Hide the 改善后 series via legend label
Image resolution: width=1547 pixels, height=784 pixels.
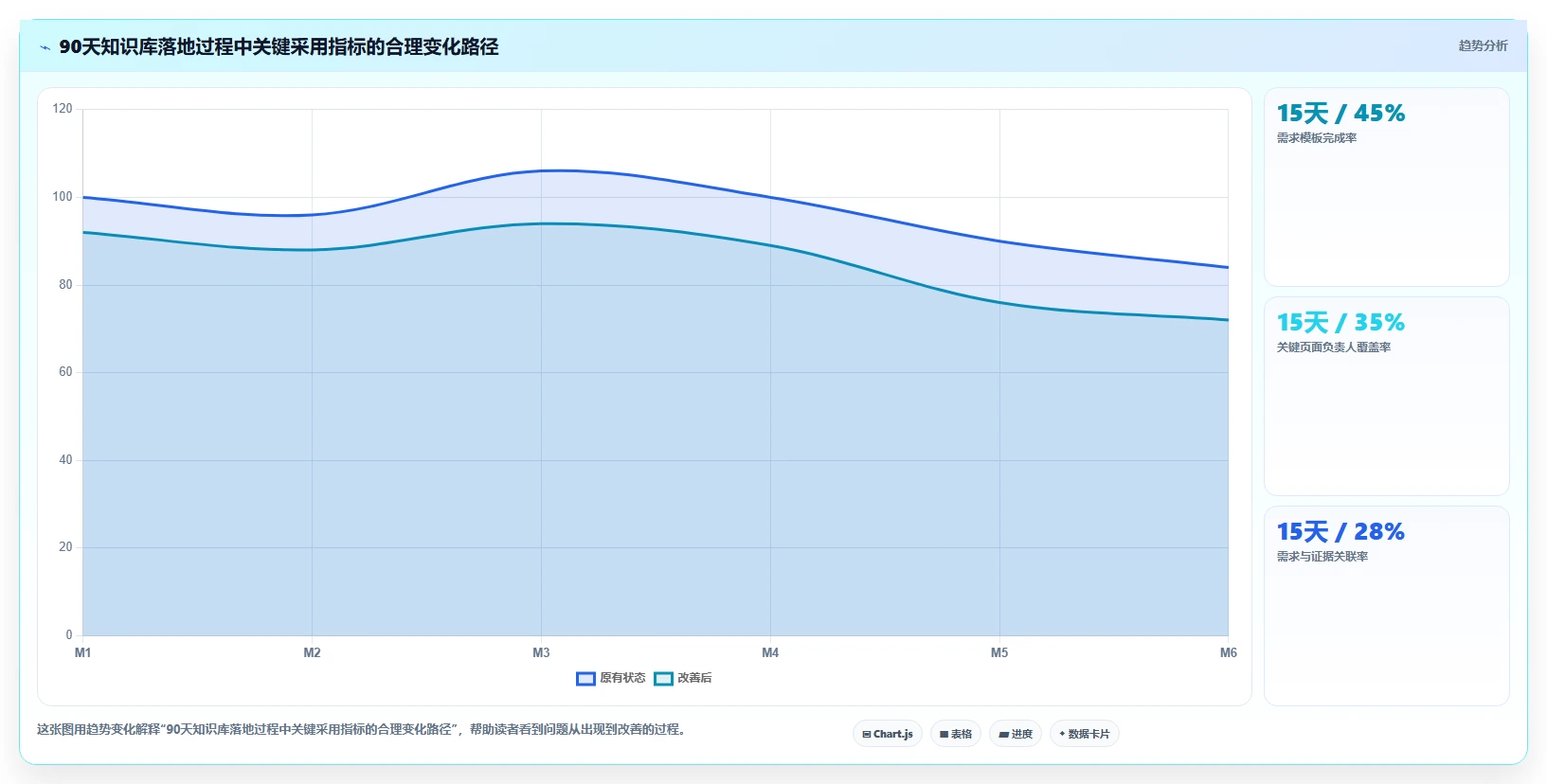click(x=694, y=678)
